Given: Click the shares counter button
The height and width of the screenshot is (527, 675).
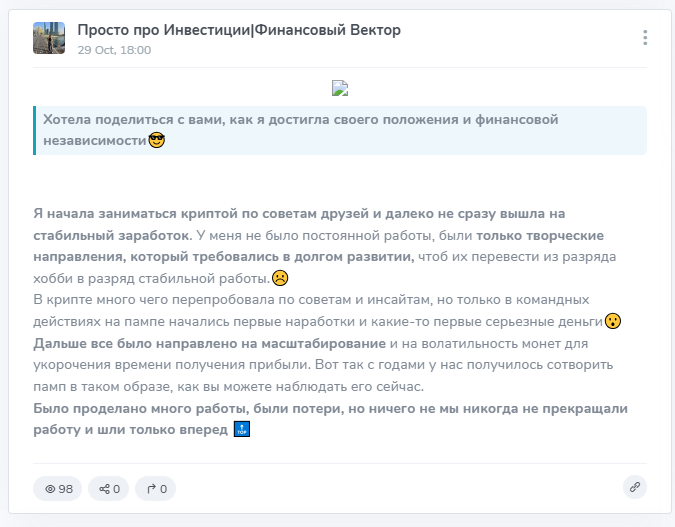Looking at the screenshot, I should [108, 489].
